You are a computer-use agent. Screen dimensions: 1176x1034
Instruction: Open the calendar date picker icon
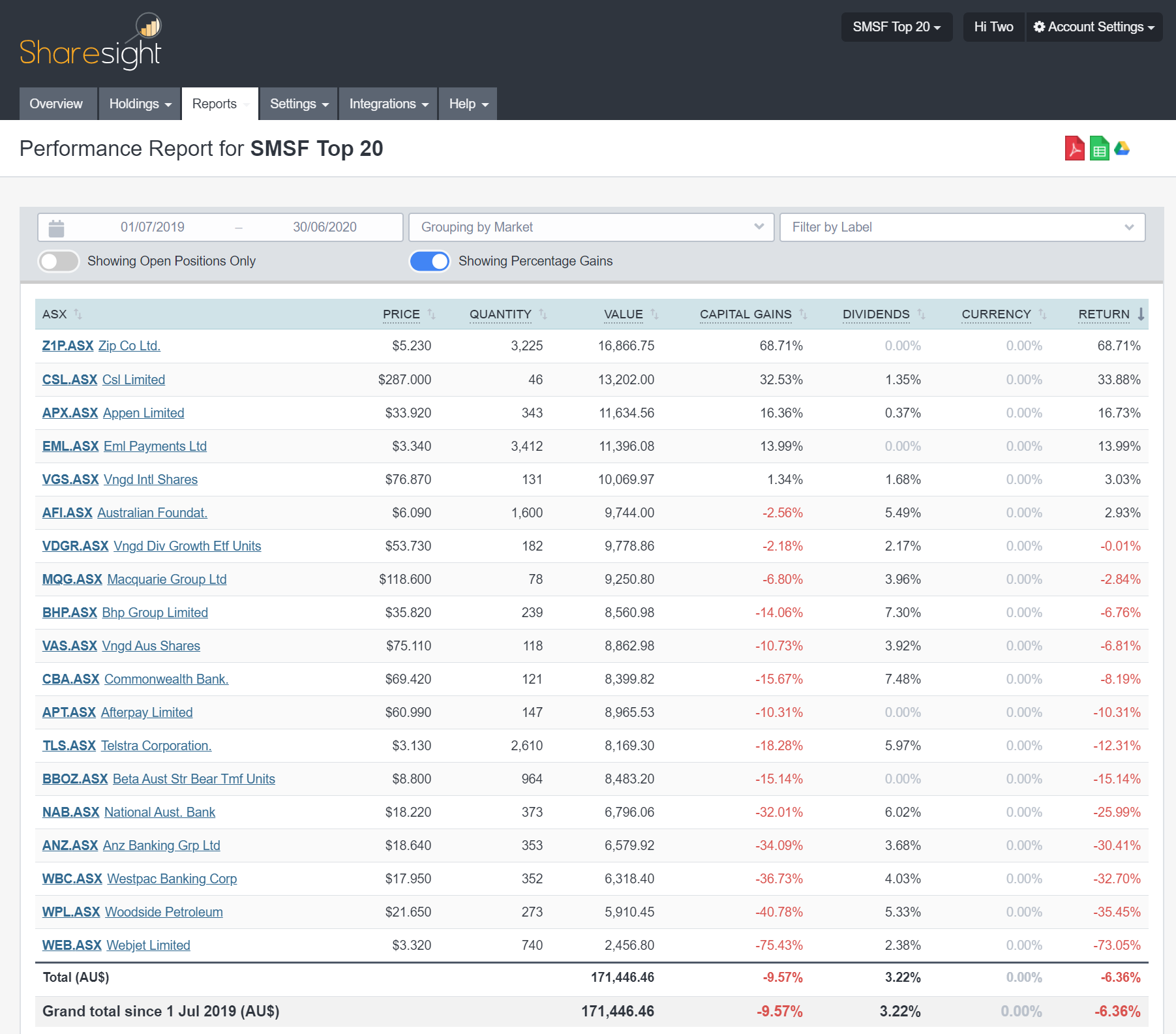tap(57, 228)
